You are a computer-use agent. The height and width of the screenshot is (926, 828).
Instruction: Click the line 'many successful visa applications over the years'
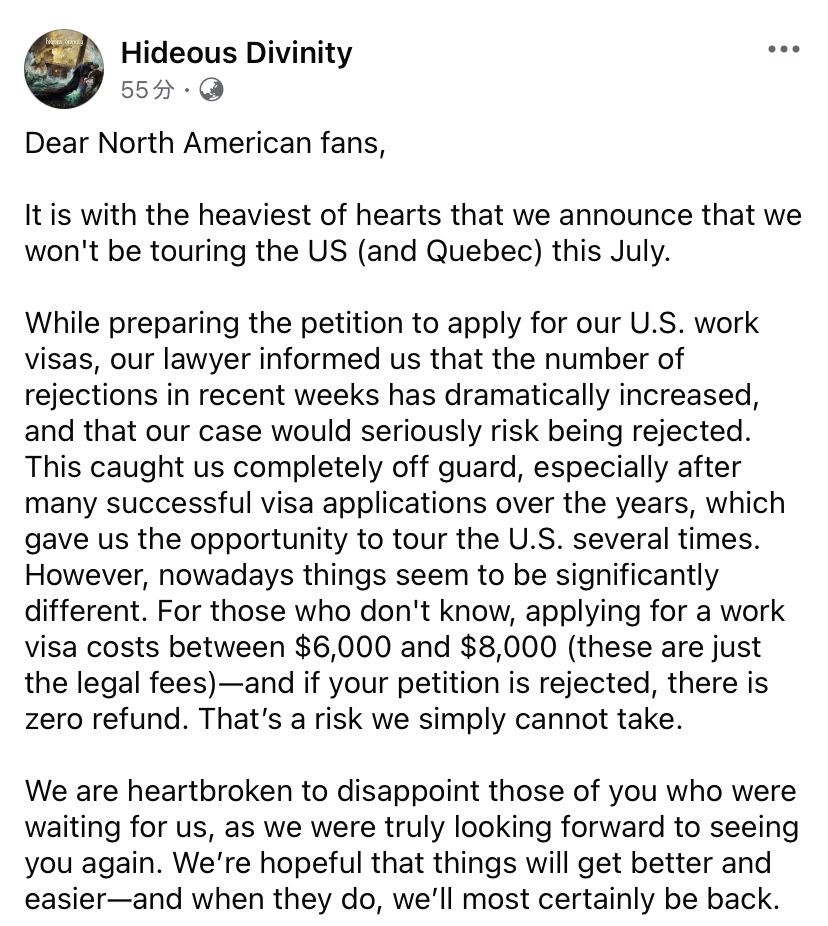(405, 503)
